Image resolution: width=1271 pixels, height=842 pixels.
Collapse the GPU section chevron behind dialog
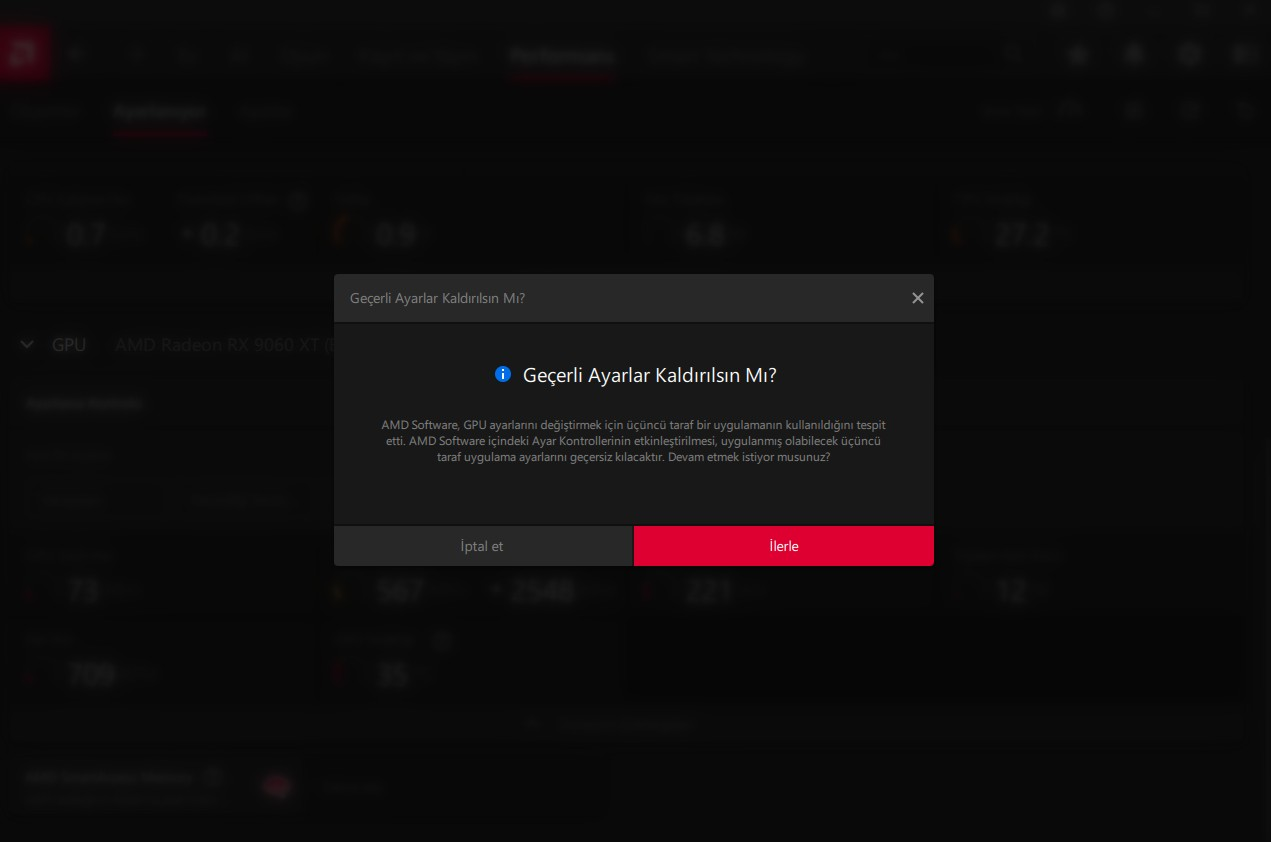tap(27, 345)
